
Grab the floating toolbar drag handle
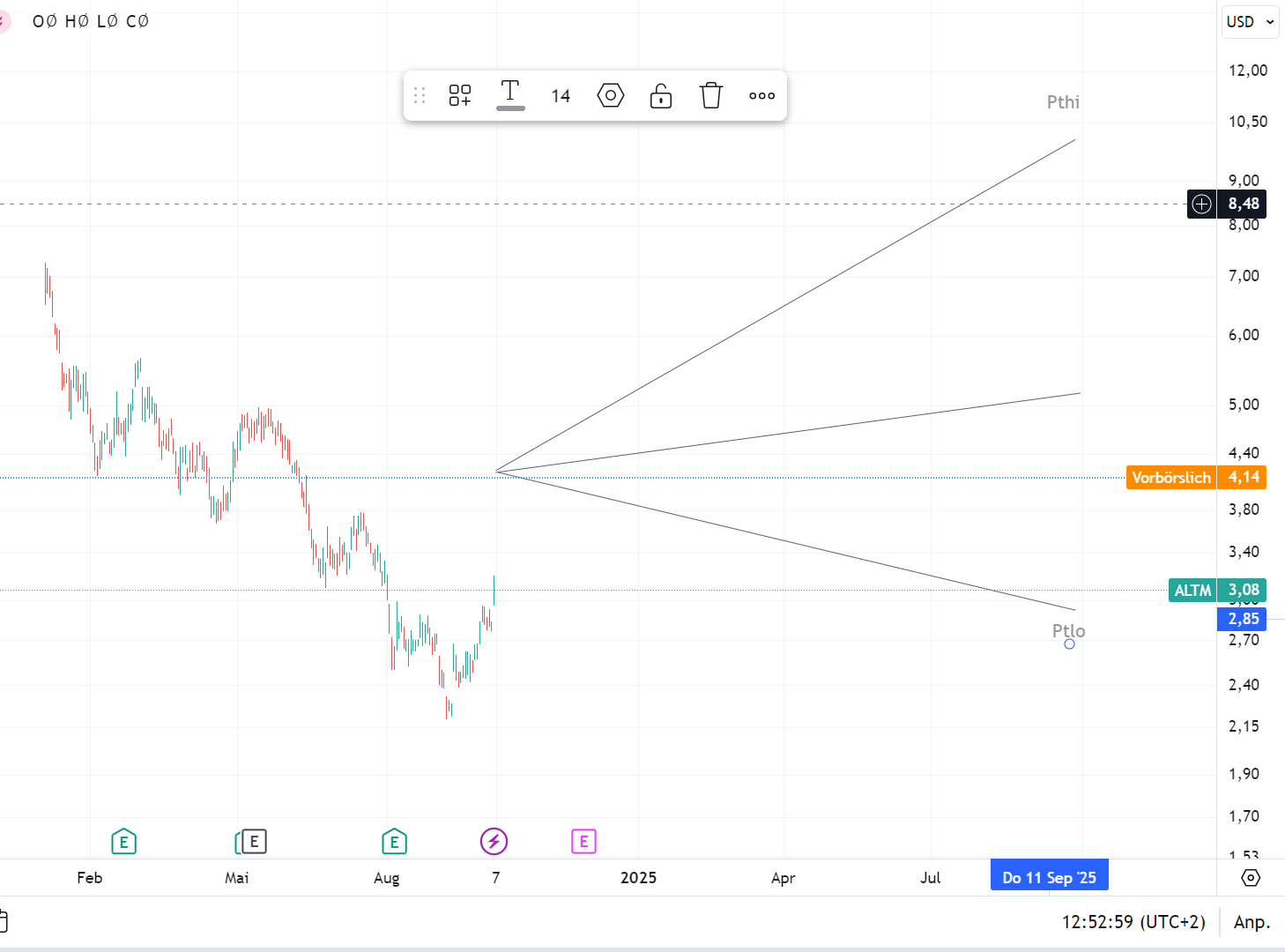tap(420, 95)
